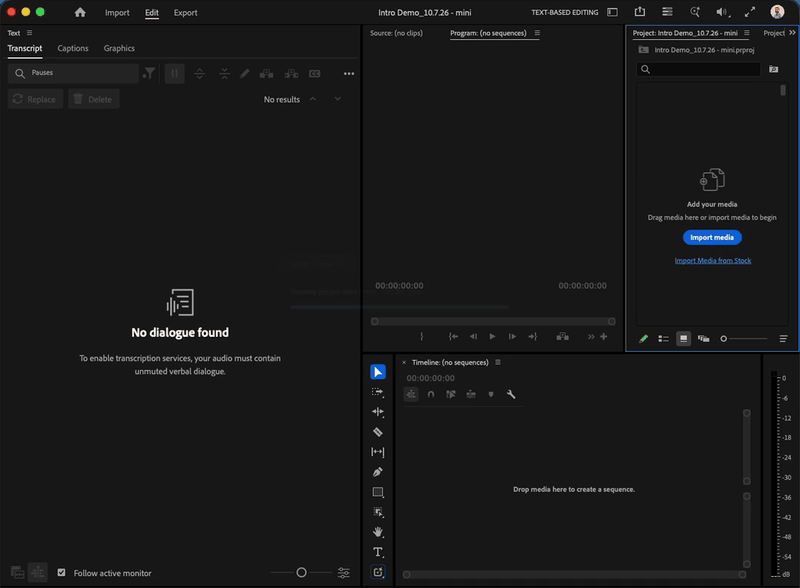Switch Project panel to Icon view
The width and height of the screenshot is (800, 588).
(x=683, y=338)
